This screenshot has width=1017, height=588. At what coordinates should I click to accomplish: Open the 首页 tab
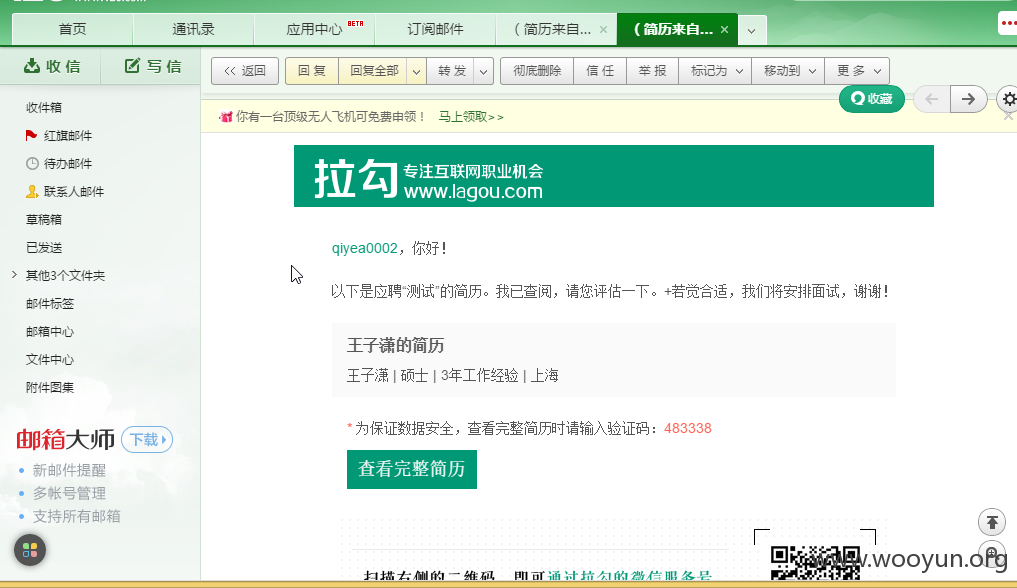72,29
